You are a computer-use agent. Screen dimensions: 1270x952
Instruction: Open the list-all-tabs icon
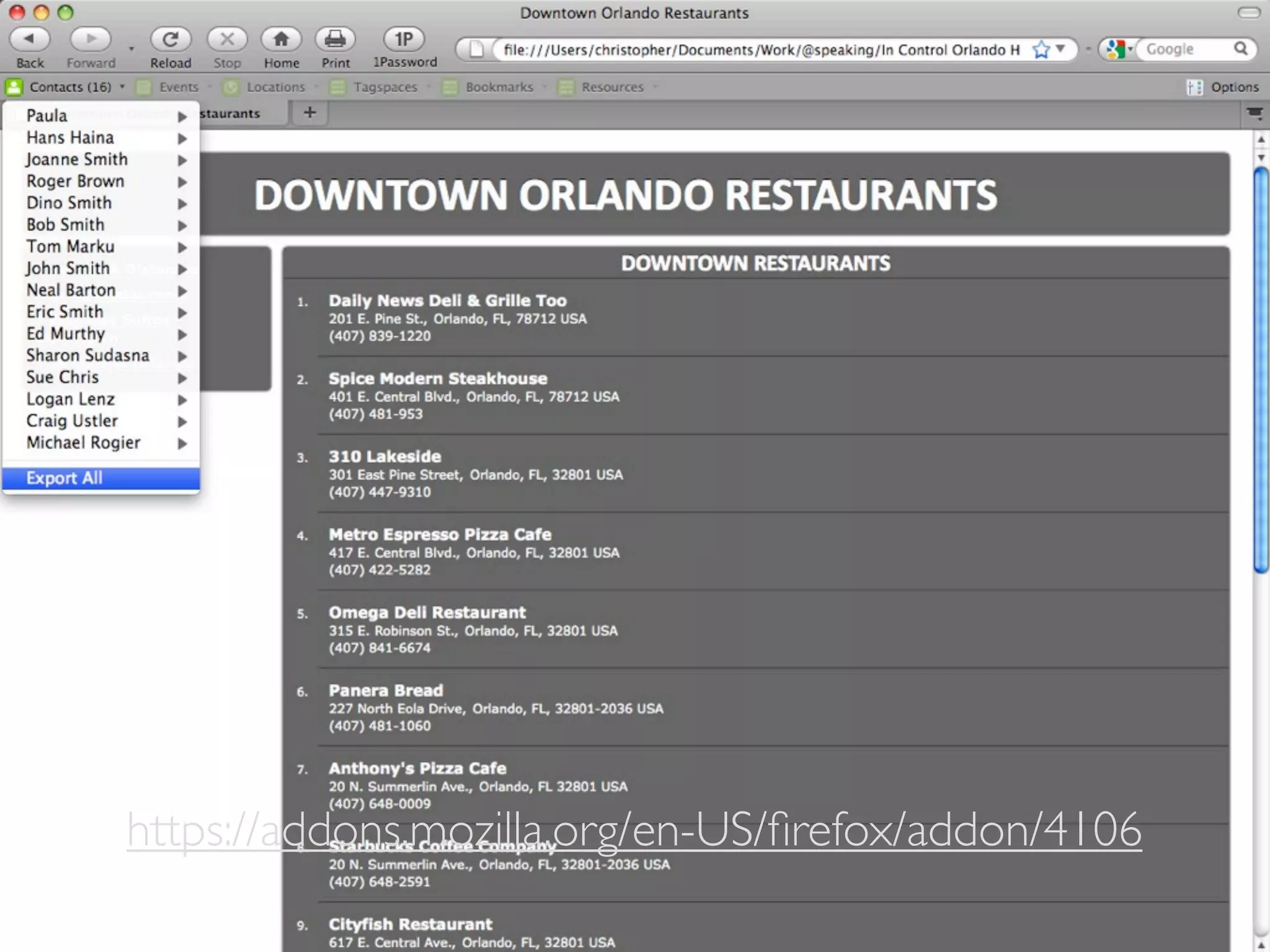tap(1254, 113)
